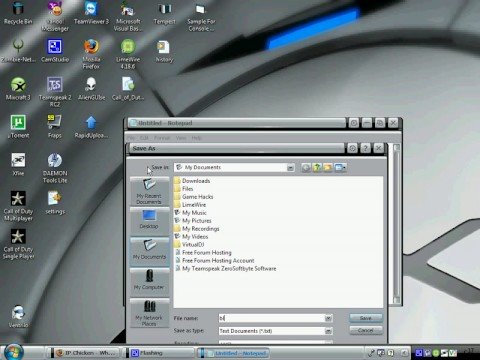The height and width of the screenshot is (360, 480).
Task: Launch Mozilla Firefox from desktop
Action: [x=91, y=54]
